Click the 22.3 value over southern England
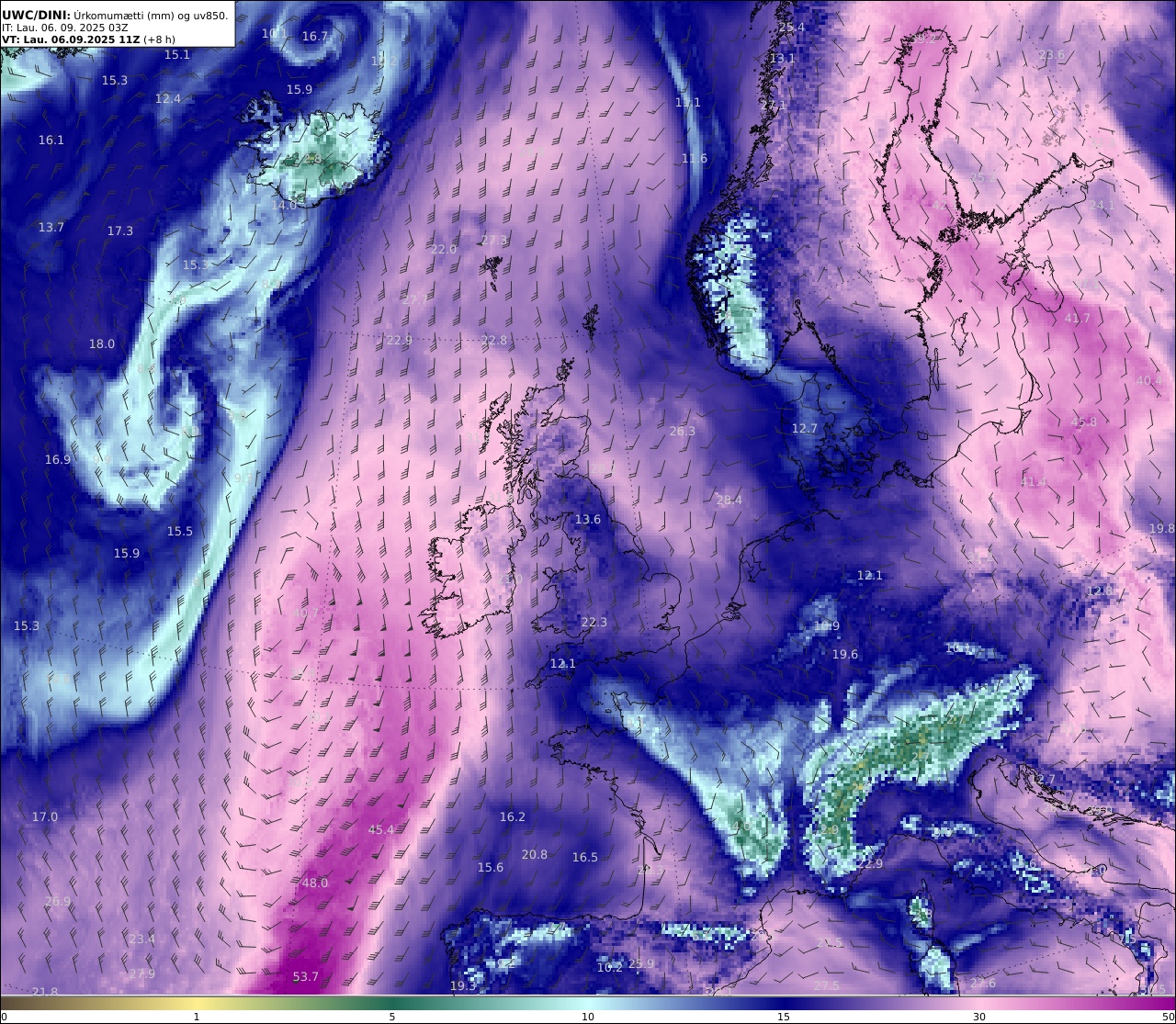The image size is (1176, 1024). pyautogui.click(x=594, y=622)
